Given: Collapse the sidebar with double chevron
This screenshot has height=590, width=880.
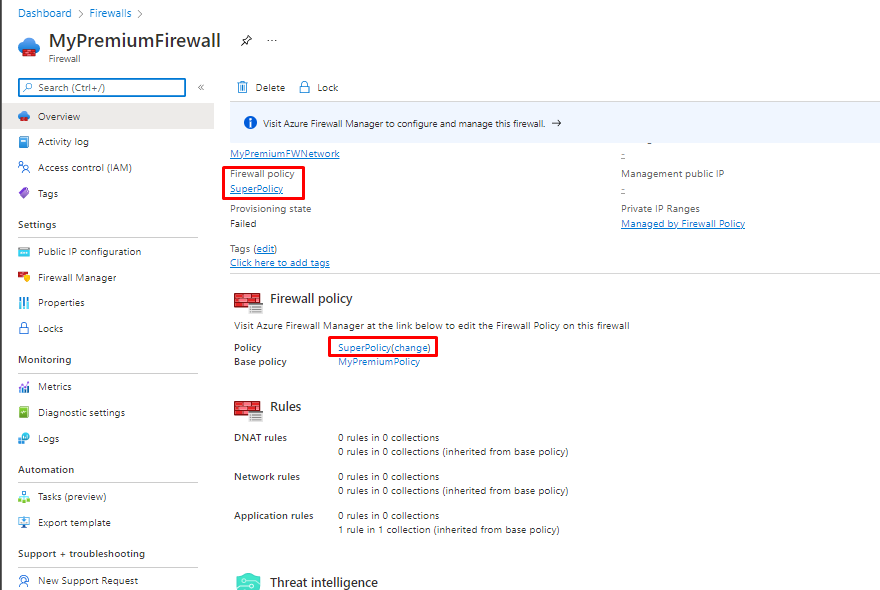Looking at the screenshot, I should [x=201, y=88].
